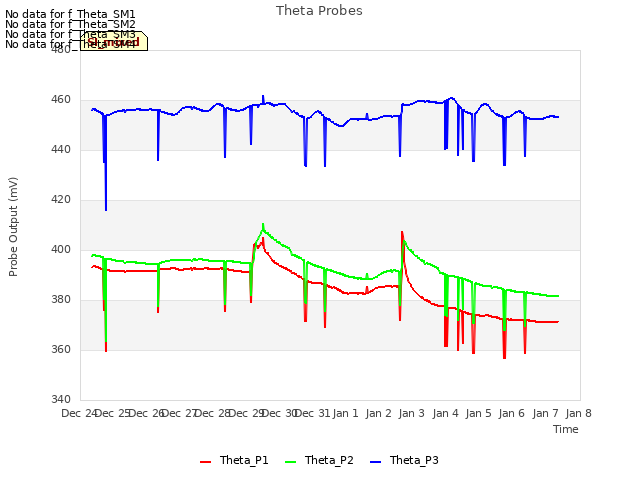
Task: Click the red Theta_P1 legend color marker
Action: point(205,462)
